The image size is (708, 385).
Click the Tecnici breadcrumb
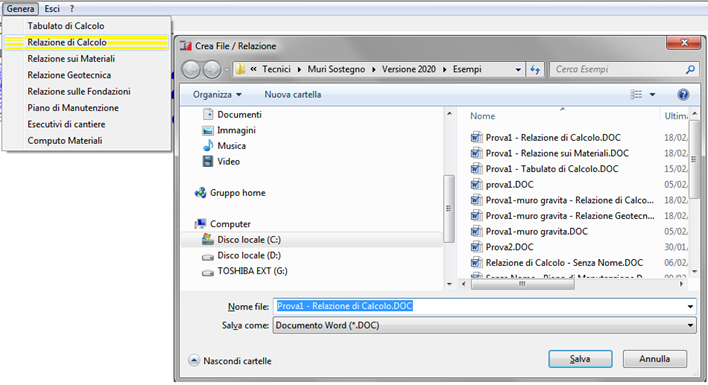pos(276,70)
